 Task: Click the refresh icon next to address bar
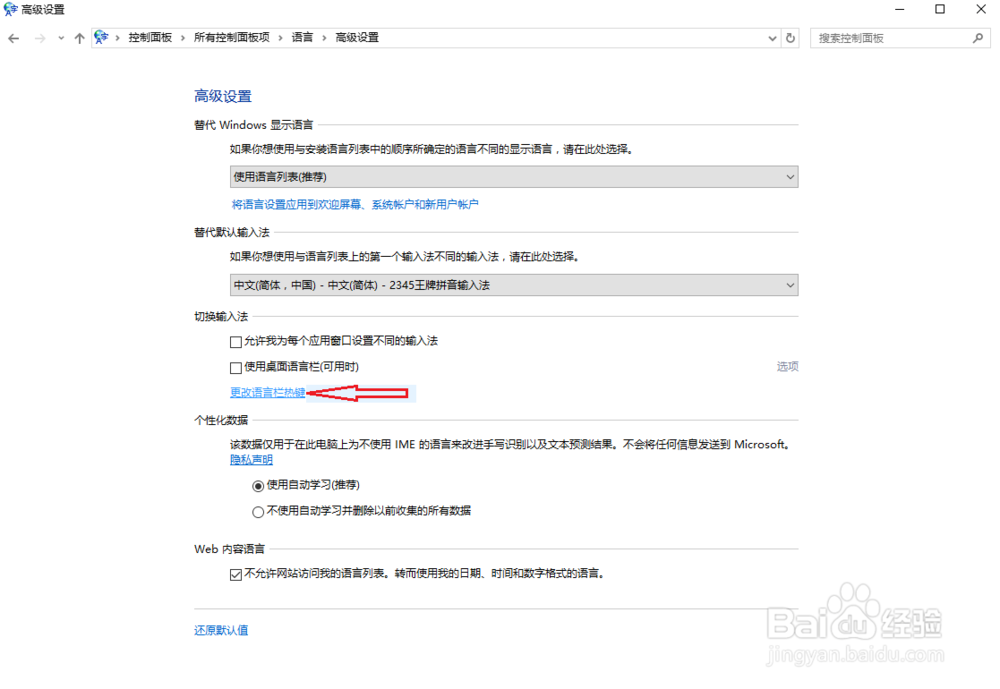(790, 37)
